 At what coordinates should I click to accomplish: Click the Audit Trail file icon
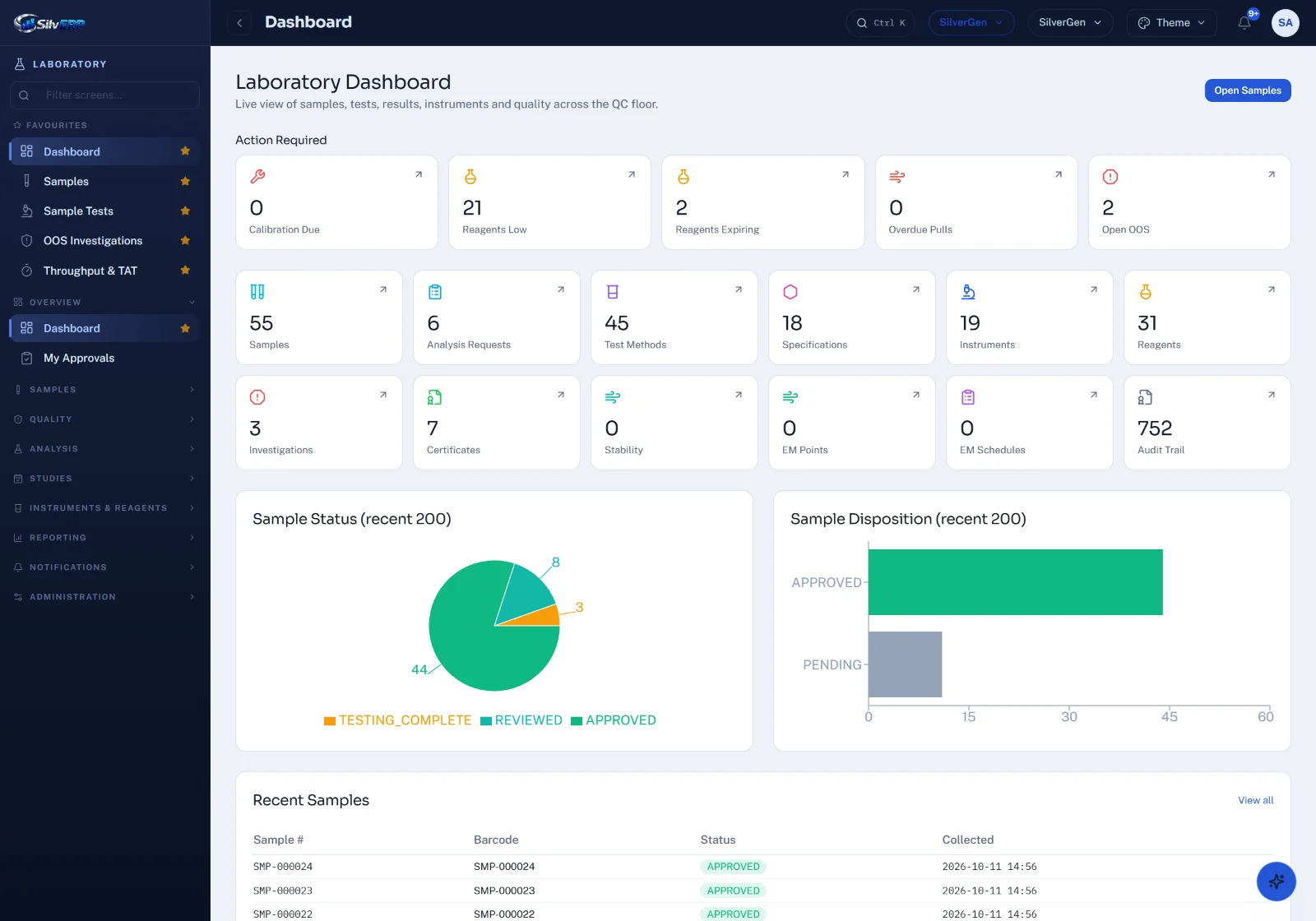pyautogui.click(x=1146, y=397)
